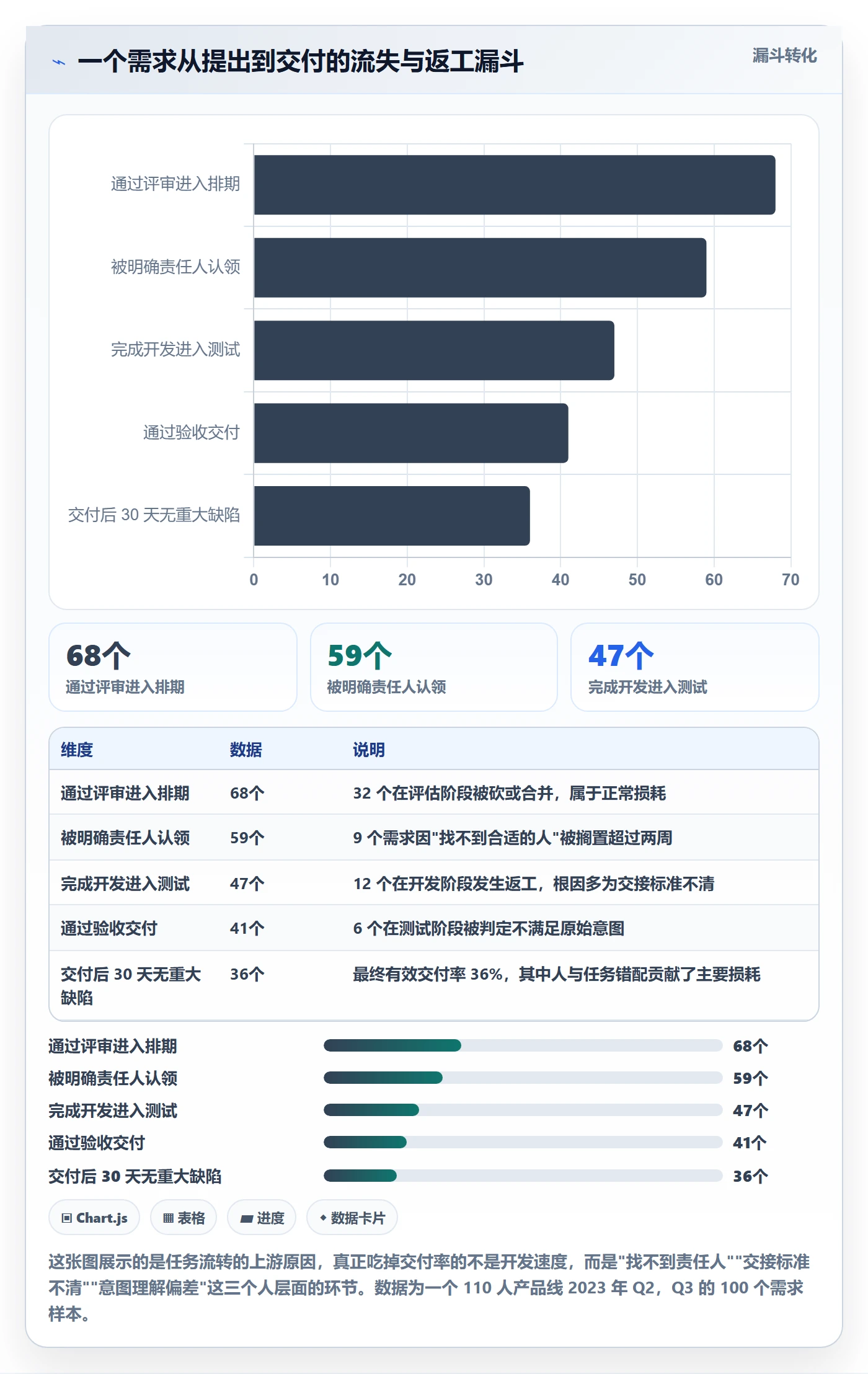The height and width of the screenshot is (1374, 868).
Task: Click the 36个 progress bar
Action: (x=523, y=1176)
